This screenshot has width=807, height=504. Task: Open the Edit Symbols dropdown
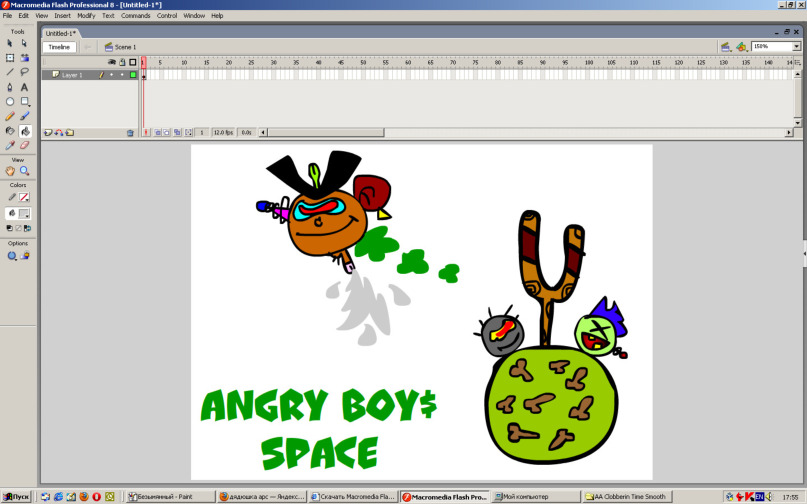(741, 47)
